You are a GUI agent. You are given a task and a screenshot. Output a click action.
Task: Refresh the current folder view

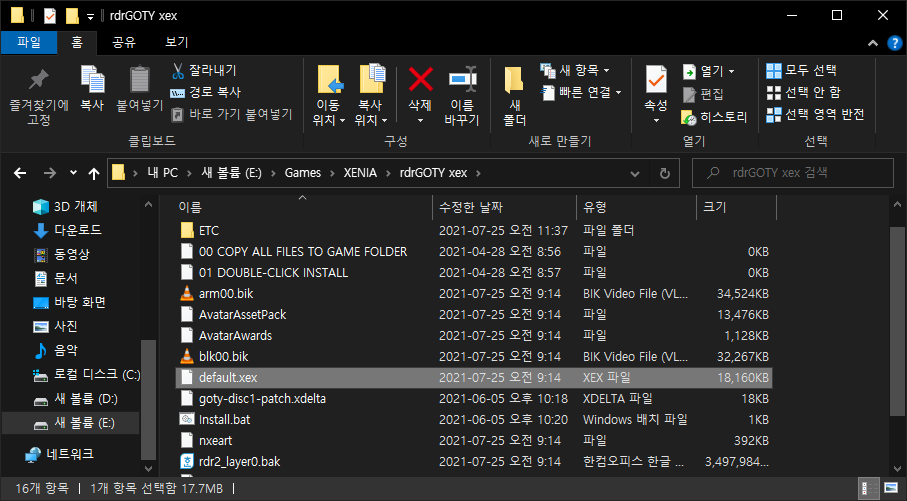pyautogui.click(x=665, y=174)
